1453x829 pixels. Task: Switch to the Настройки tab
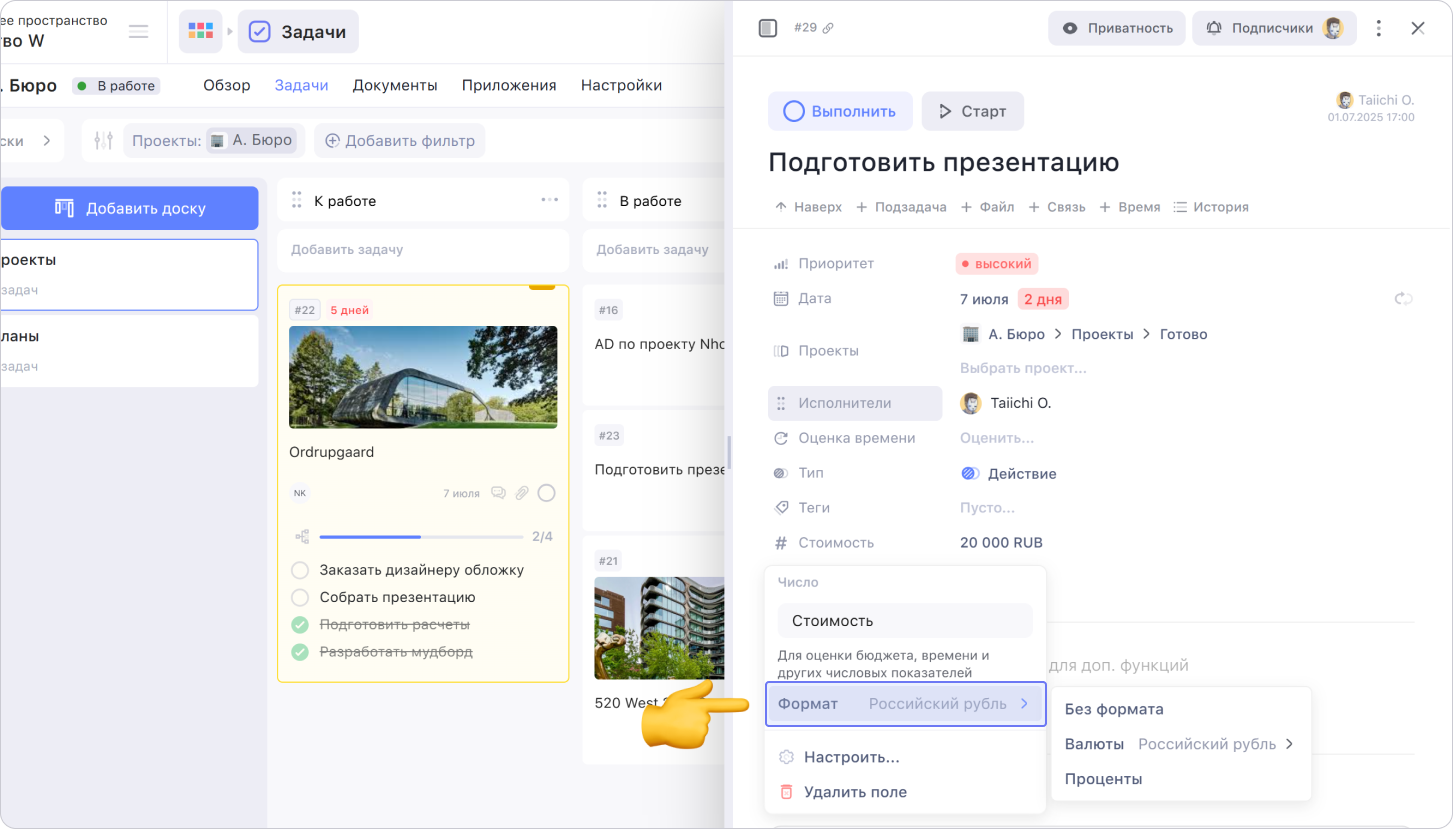click(x=621, y=85)
